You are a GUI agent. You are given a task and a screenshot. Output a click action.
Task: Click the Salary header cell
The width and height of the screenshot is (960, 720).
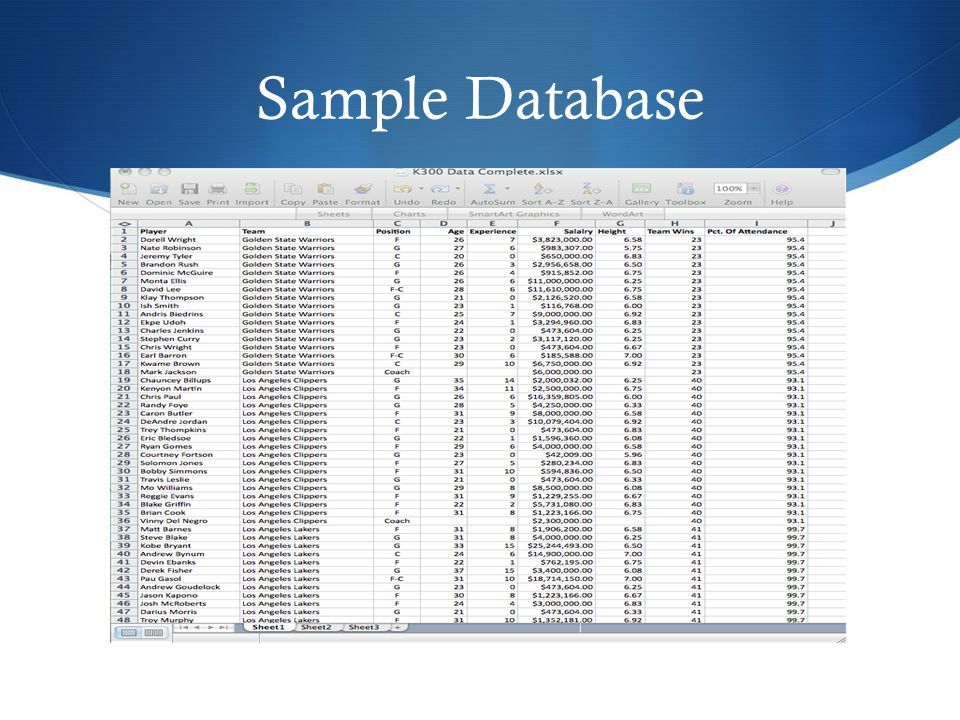click(557, 231)
